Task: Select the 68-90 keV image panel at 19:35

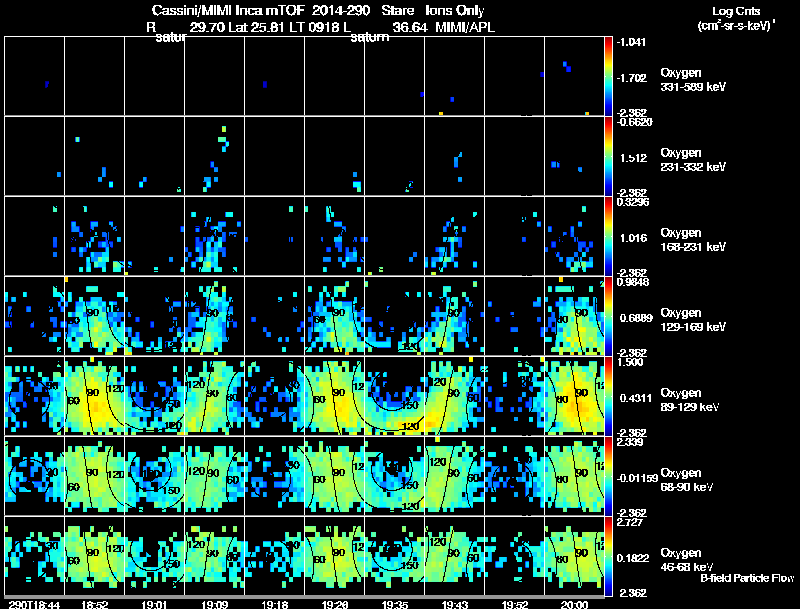Action: 394,476
